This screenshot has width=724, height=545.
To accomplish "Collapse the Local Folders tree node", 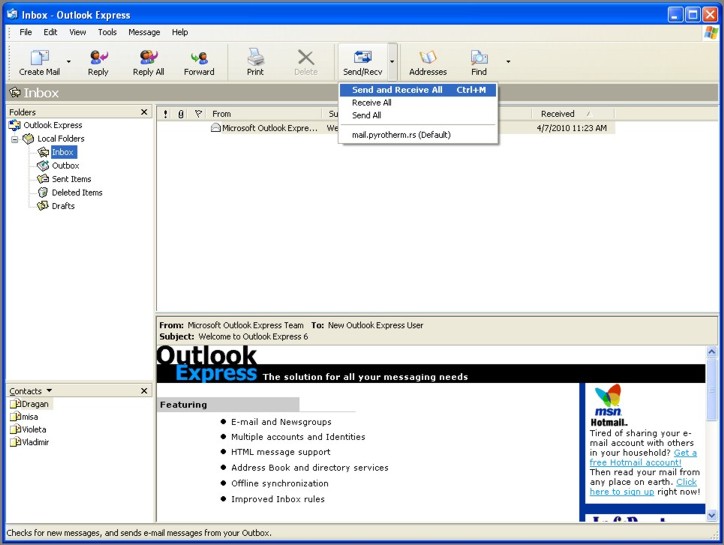I will (x=15, y=139).
